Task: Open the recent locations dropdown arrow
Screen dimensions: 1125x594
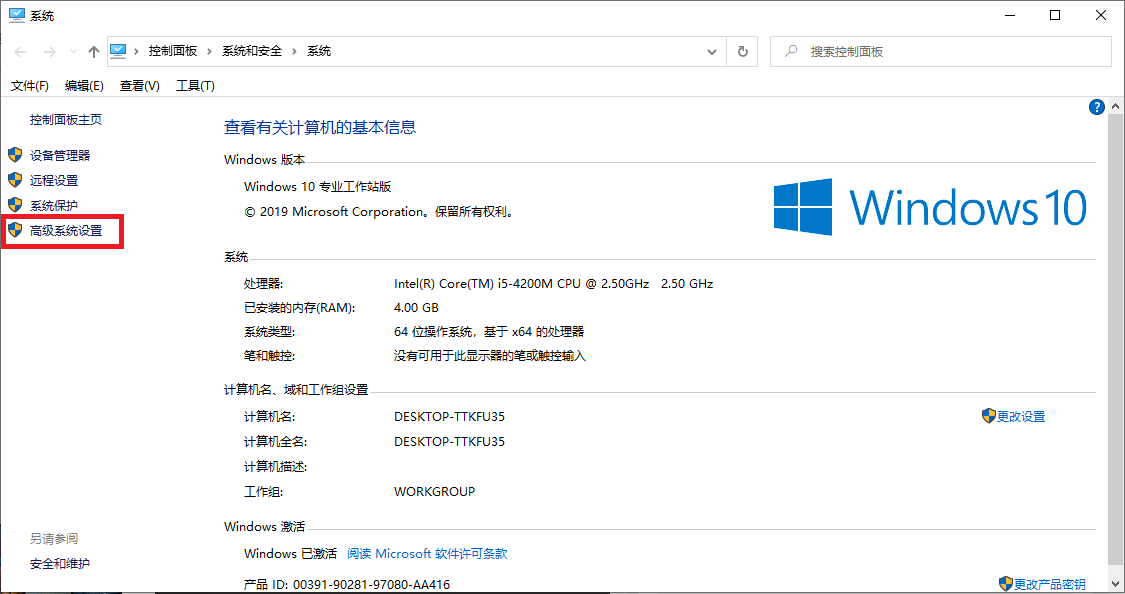Action: coord(73,52)
